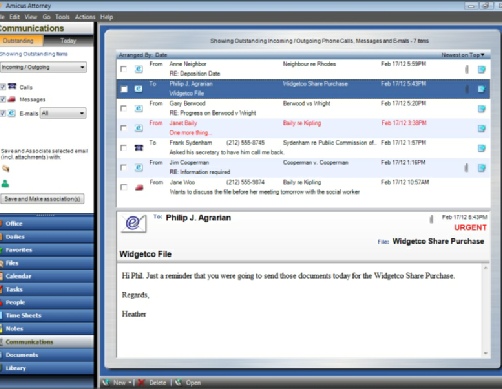This screenshot has height=389, width=502.
Task: Toggle the Messages checkbox
Action: (3, 99)
